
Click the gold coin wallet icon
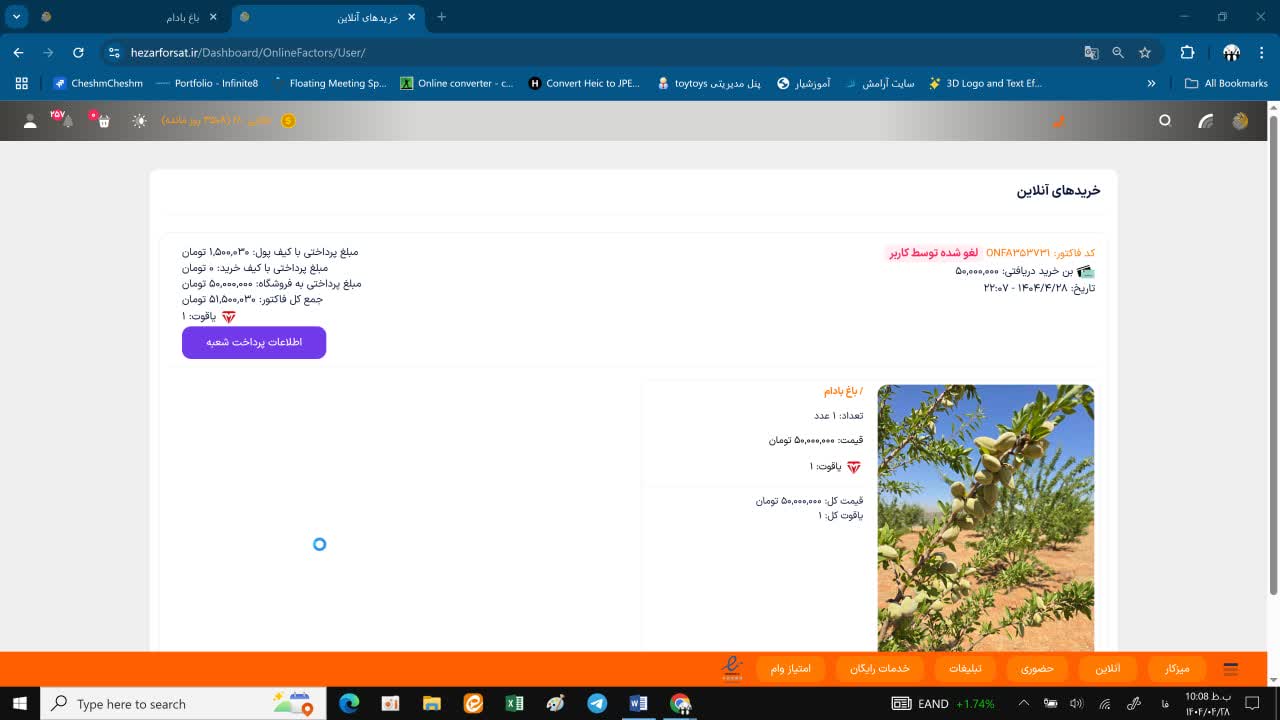pos(288,121)
